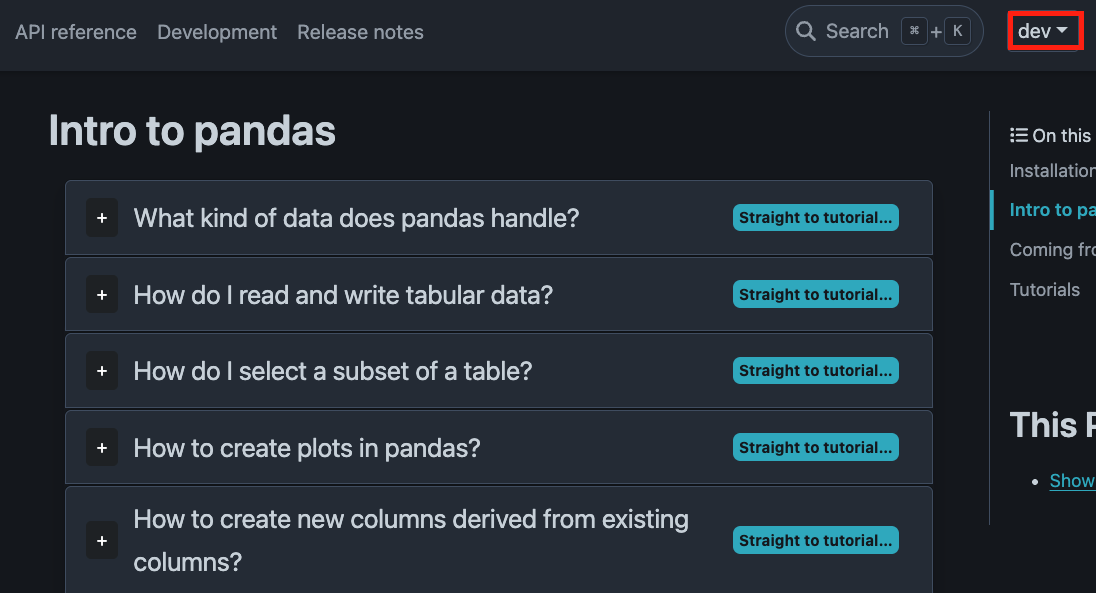The height and width of the screenshot is (593, 1096).
Task: Click Straight to tutorial for new columns
Action: tap(816, 541)
